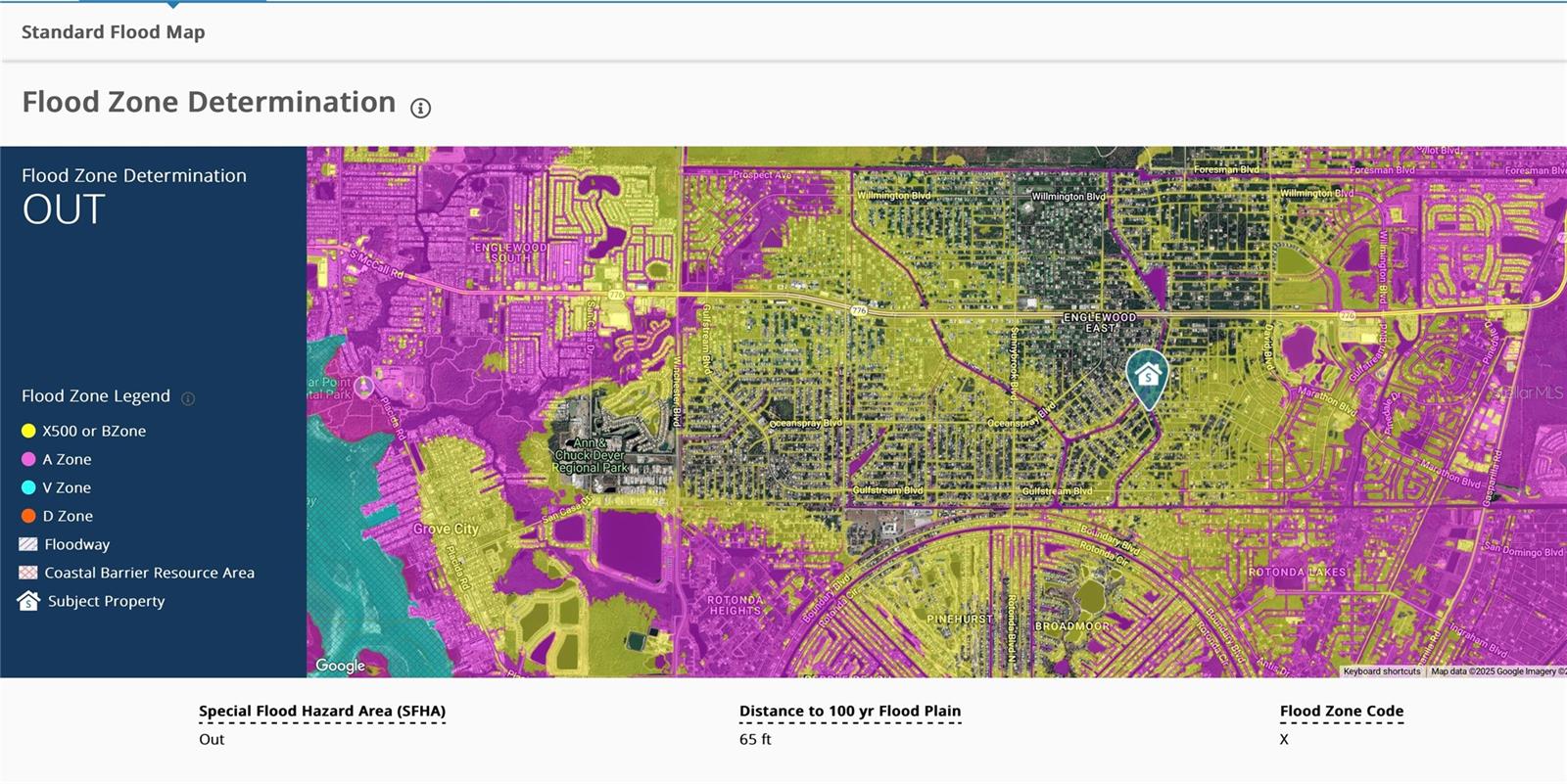Screen dimensions: 1567x784
Task: Click the Englewood East label on map
Action: tap(1100, 323)
